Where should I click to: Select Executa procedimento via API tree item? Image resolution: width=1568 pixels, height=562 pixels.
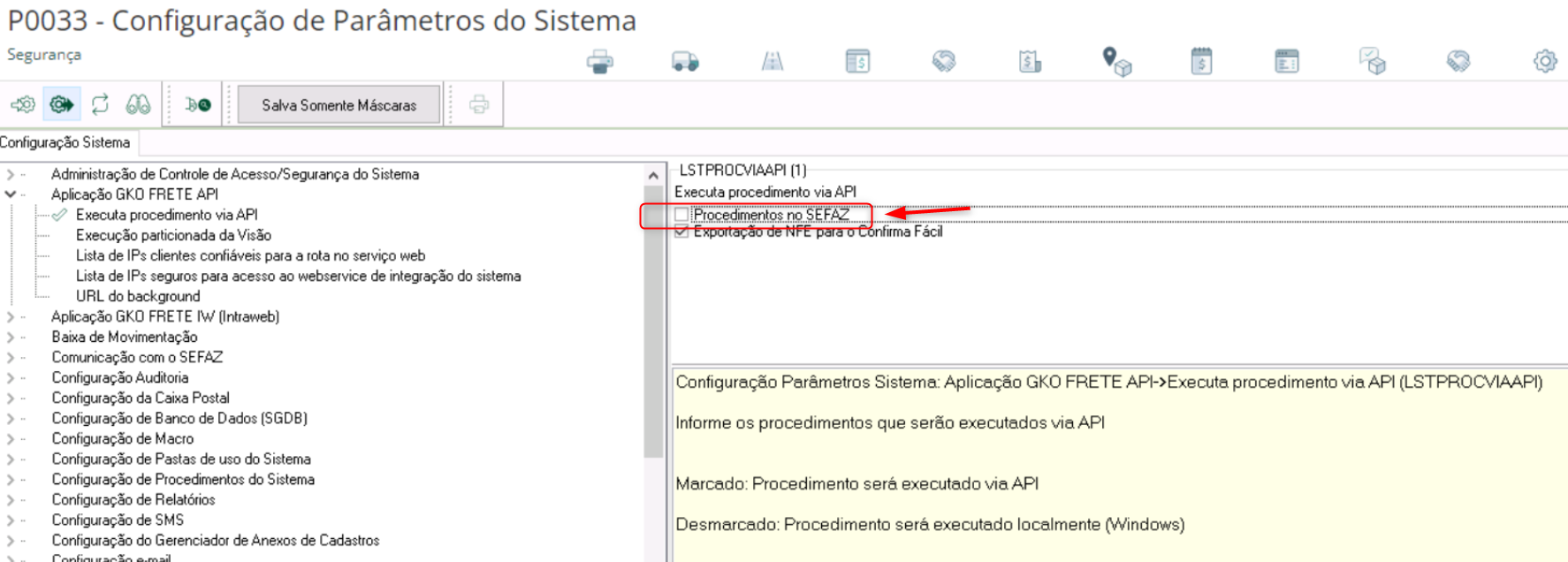click(167, 215)
